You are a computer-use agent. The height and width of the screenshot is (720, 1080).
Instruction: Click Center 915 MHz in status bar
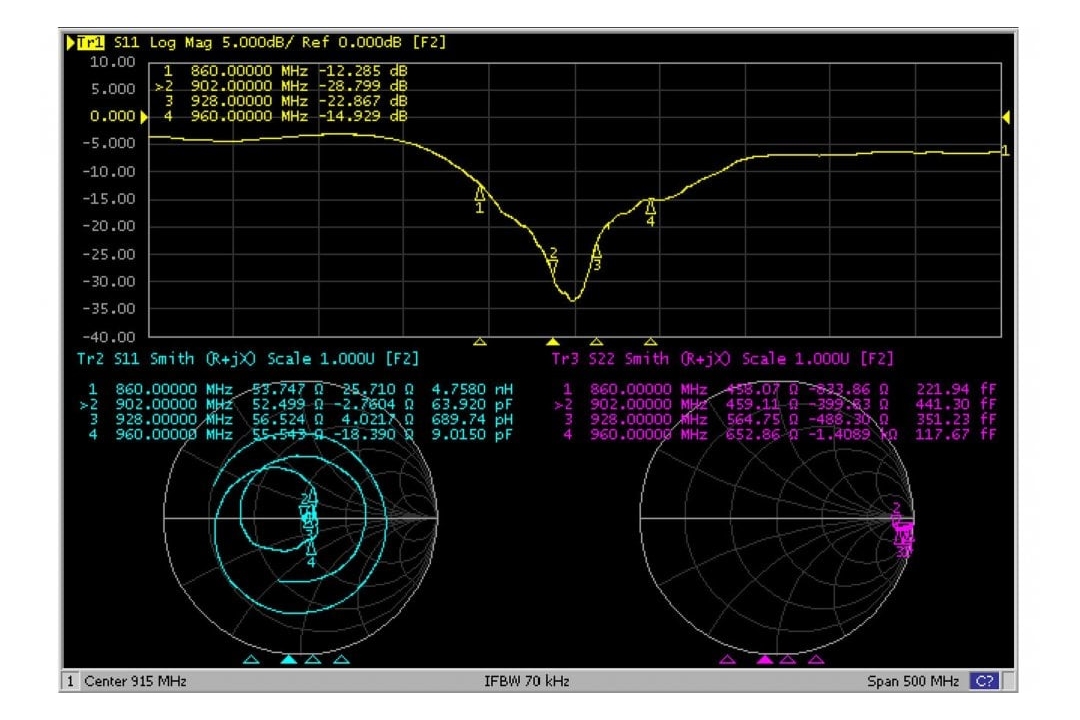[135, 681]
